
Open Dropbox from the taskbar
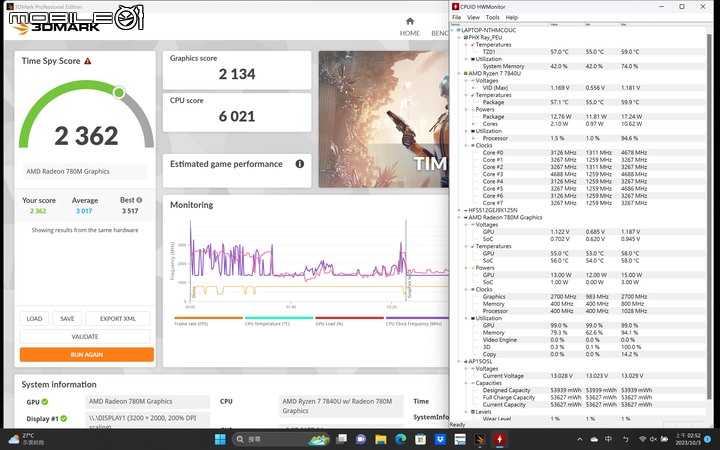coord(440,439)
